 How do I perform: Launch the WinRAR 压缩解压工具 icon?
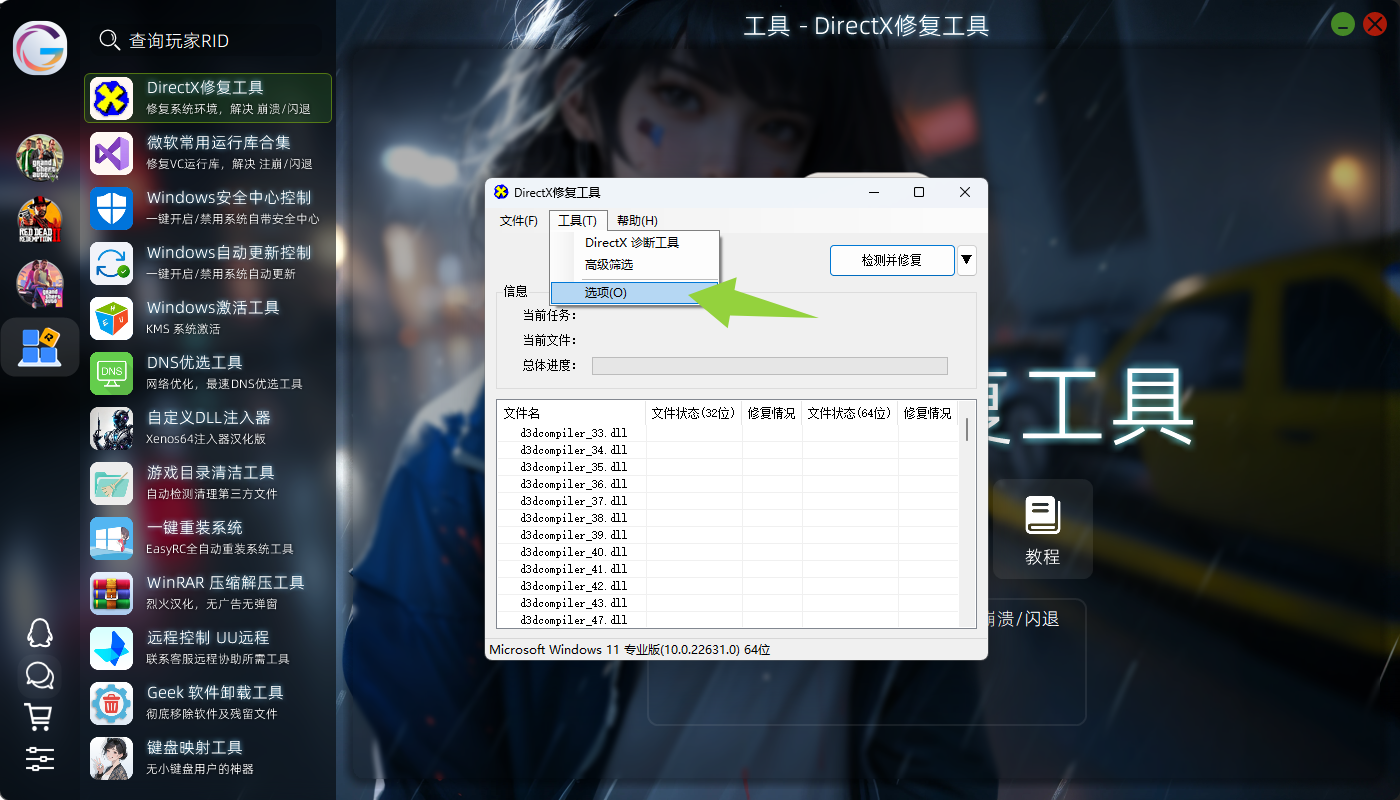(x=112, y=593)
